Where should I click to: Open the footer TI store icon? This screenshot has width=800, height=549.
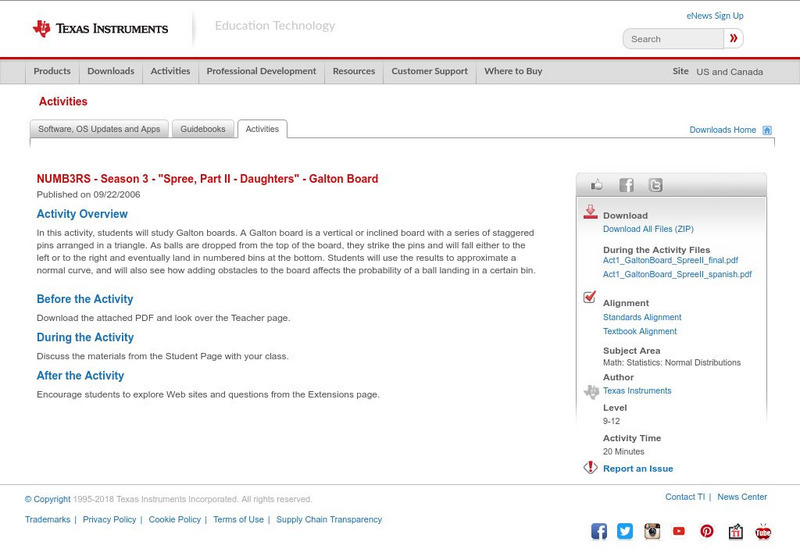point(735,531)
